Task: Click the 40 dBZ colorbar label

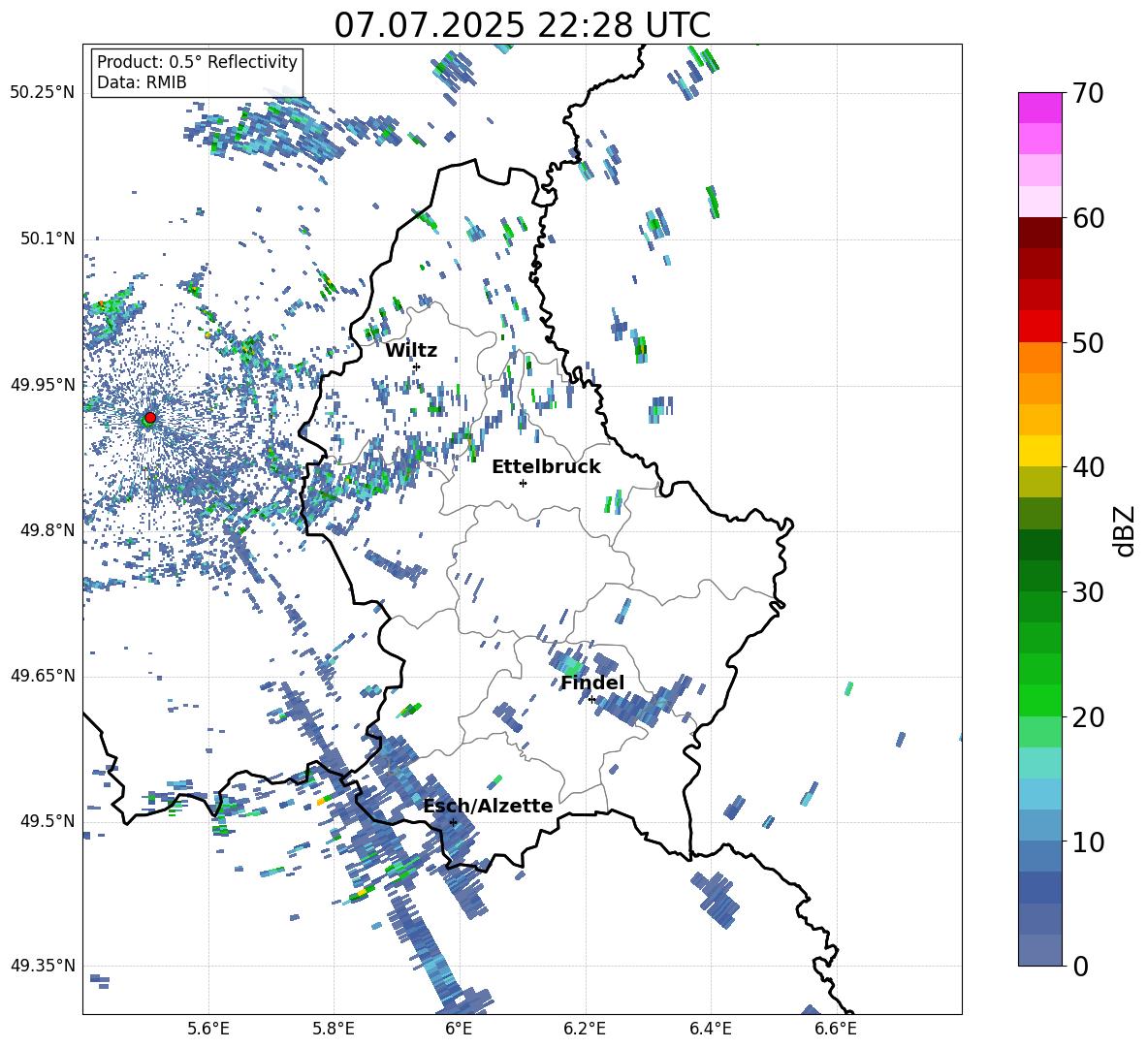Action: coord(1087,467)
